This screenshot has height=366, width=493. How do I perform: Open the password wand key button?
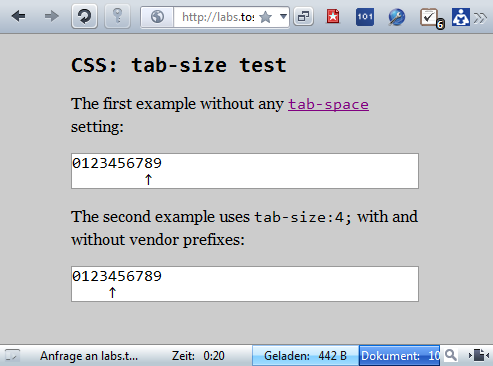click(x=117, y=16)
